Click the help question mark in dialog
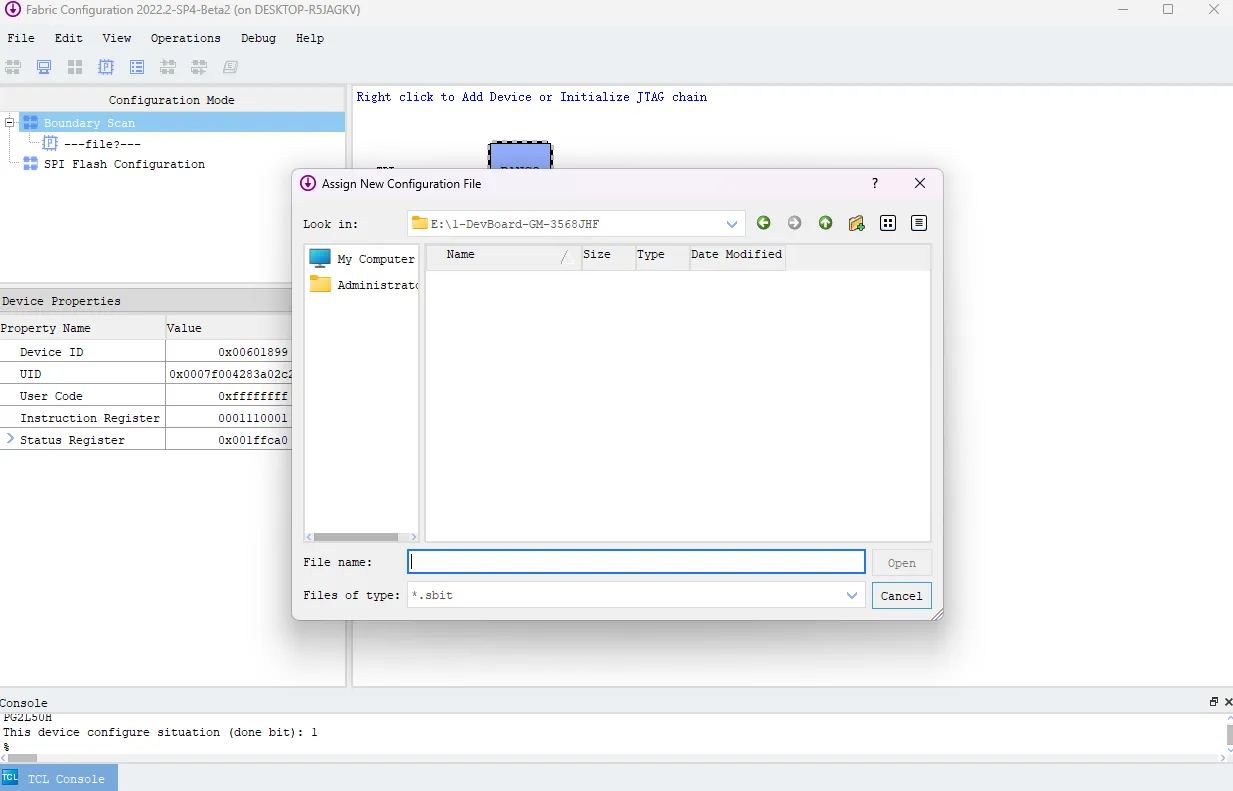 click(875, 184)
